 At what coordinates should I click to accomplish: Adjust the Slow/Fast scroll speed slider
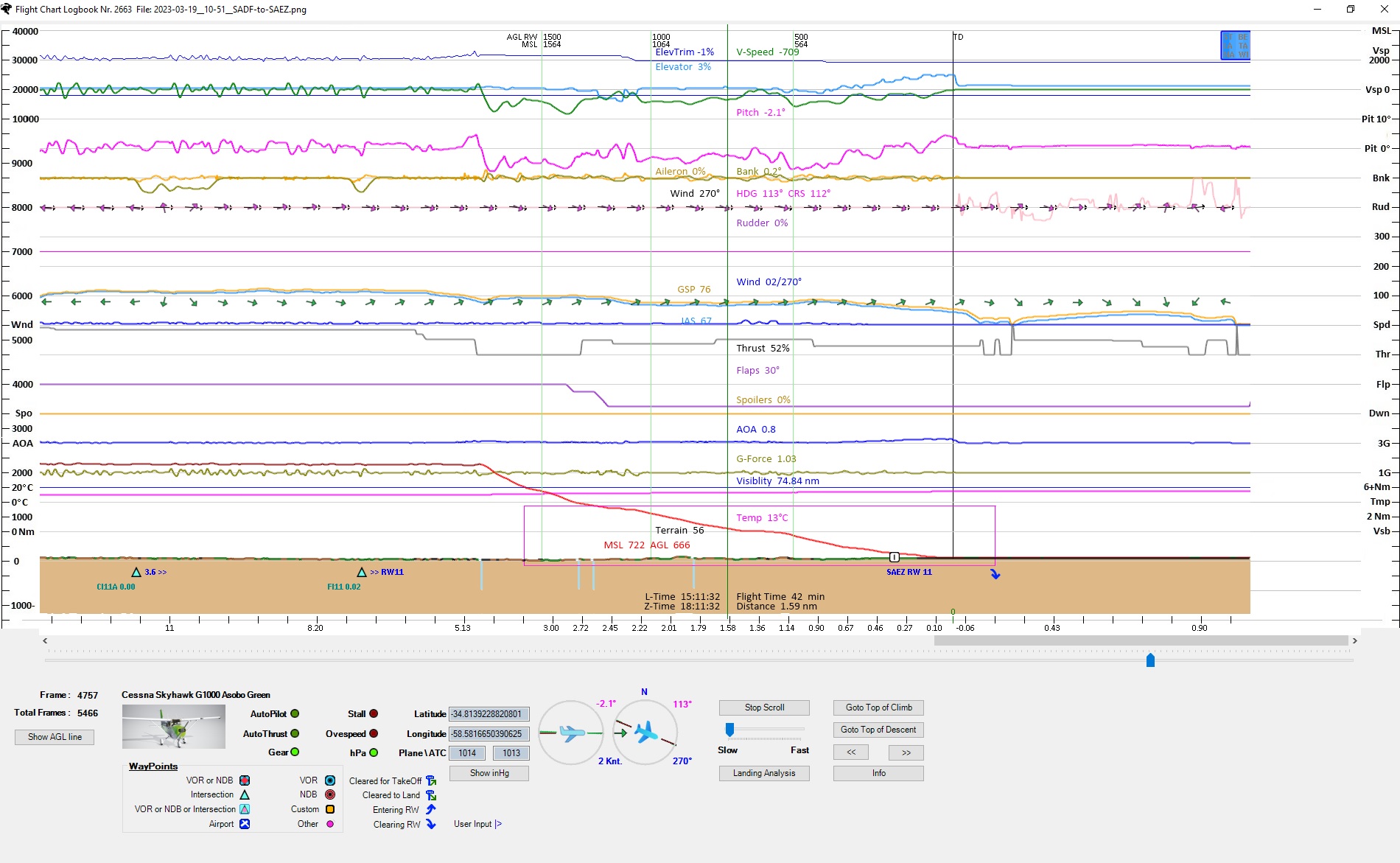pyautogui.click(x=729, y=730)
